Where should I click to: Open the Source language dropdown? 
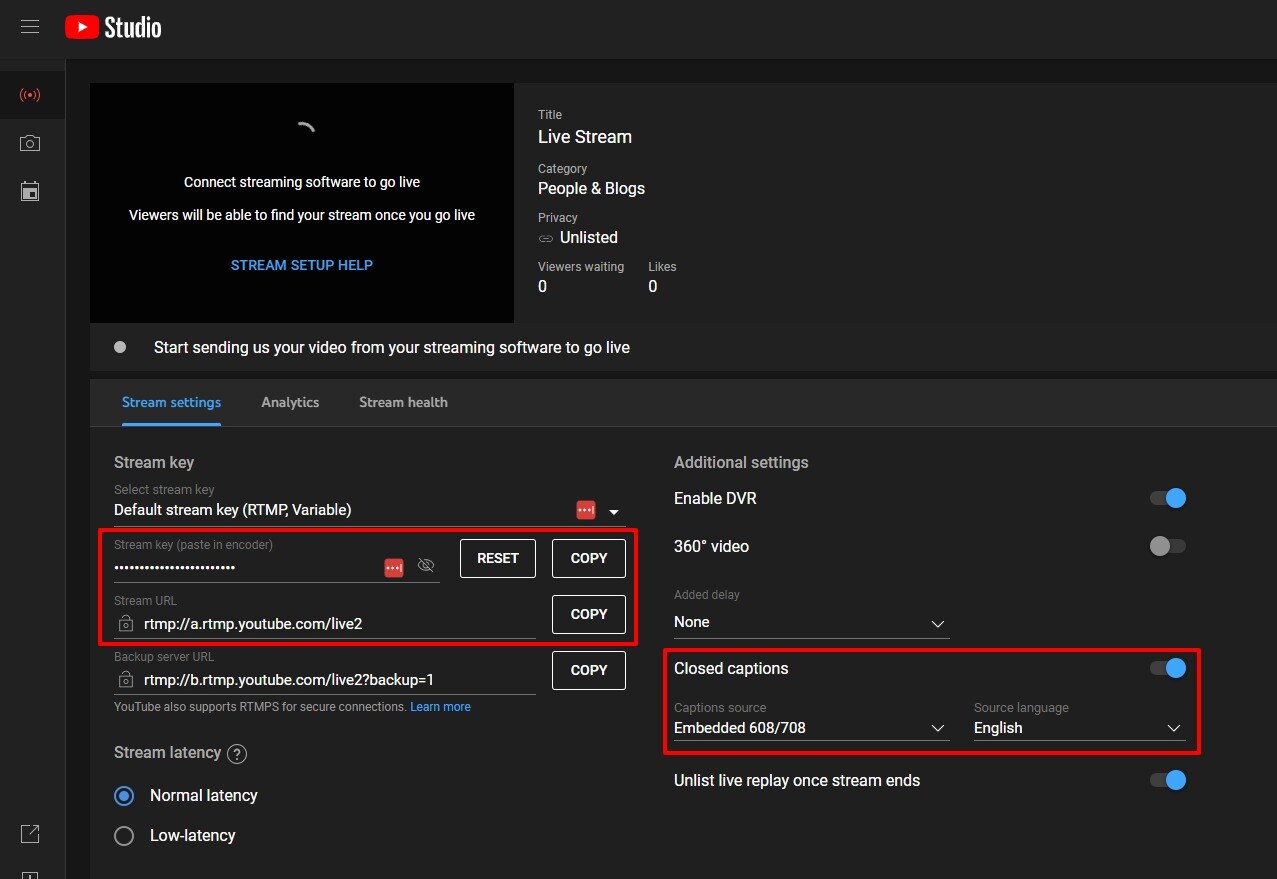click(1079, 728)
